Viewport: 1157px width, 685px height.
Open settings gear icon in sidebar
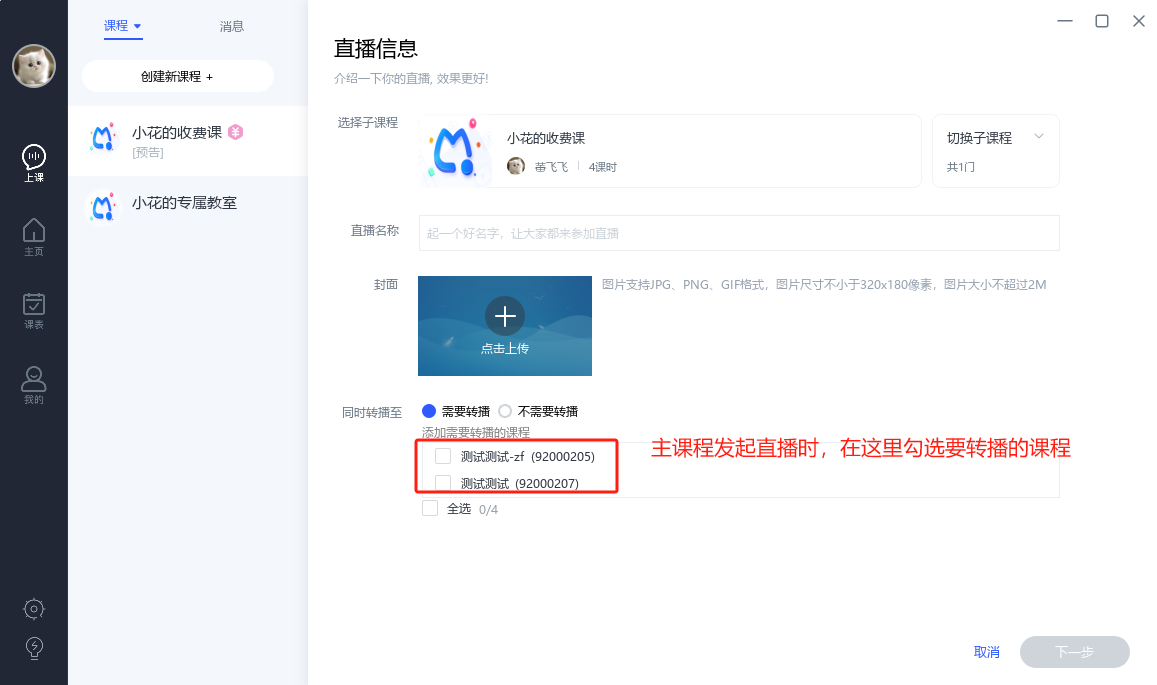34,609
